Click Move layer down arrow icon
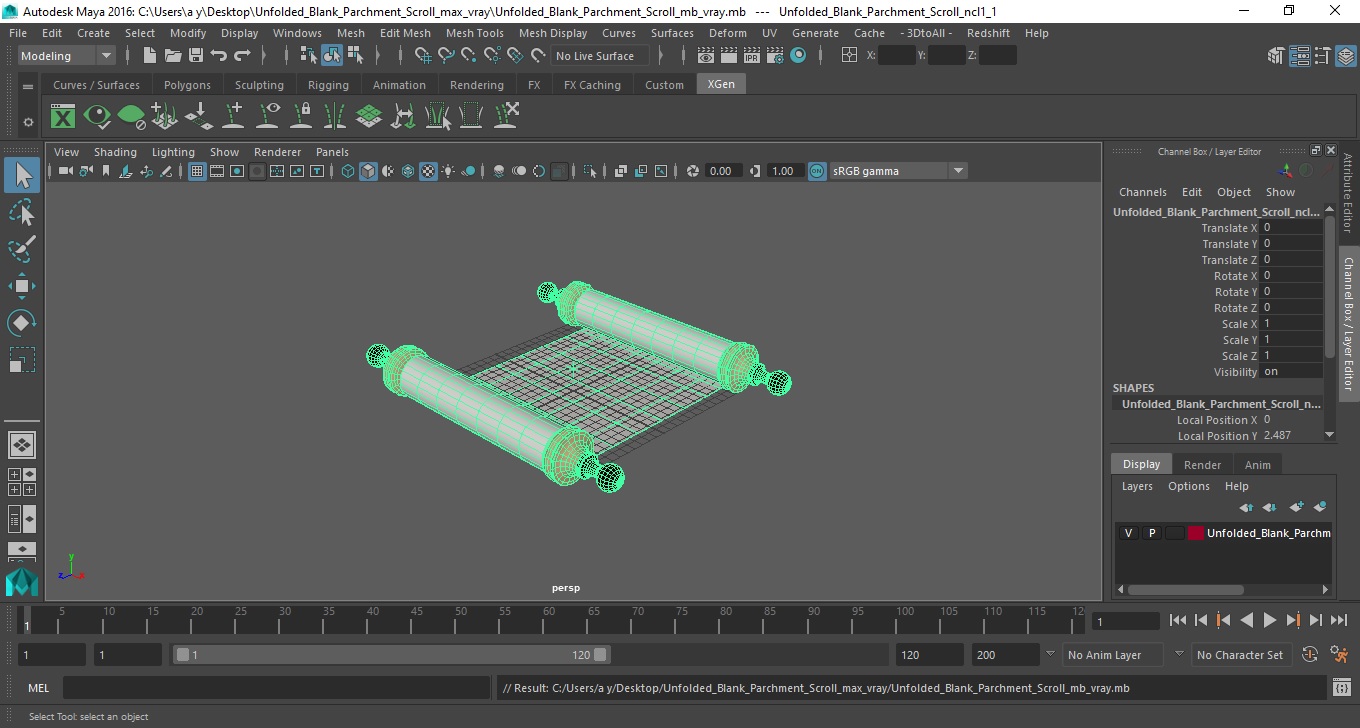 [1270, 508]
